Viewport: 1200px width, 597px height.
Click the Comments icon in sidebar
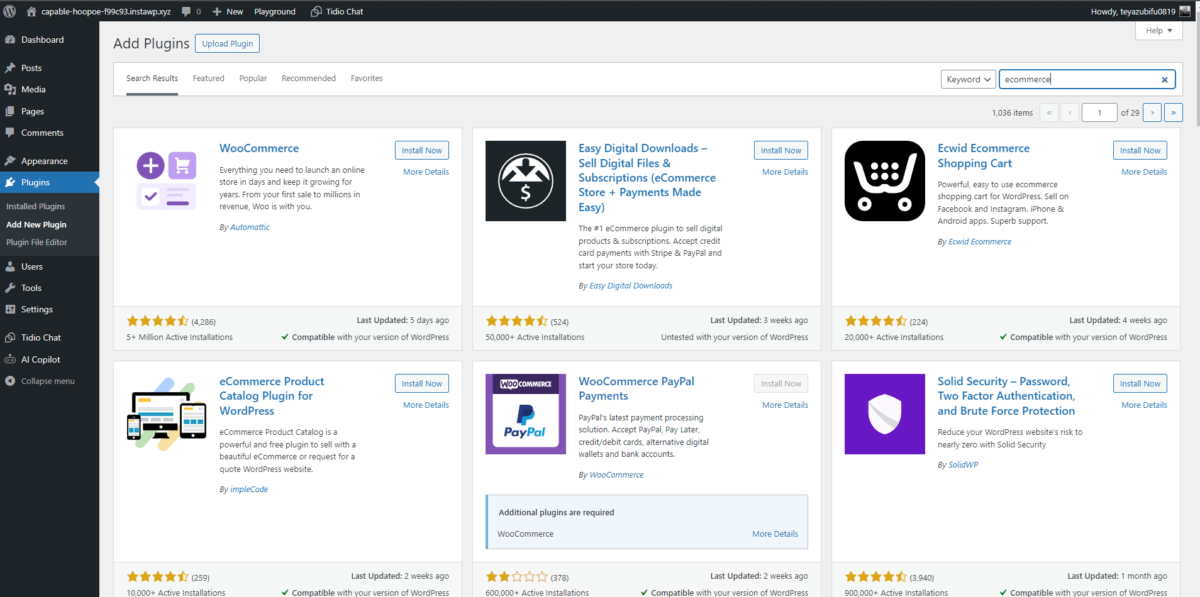(x=10, y=132)
